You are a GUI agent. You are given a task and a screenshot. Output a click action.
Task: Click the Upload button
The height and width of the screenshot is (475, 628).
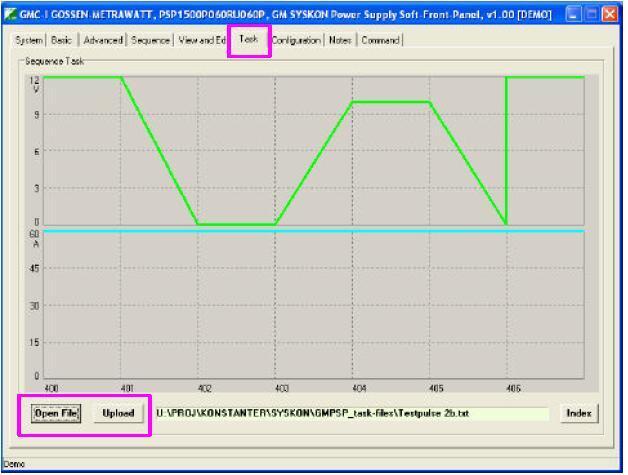(118, 413)
